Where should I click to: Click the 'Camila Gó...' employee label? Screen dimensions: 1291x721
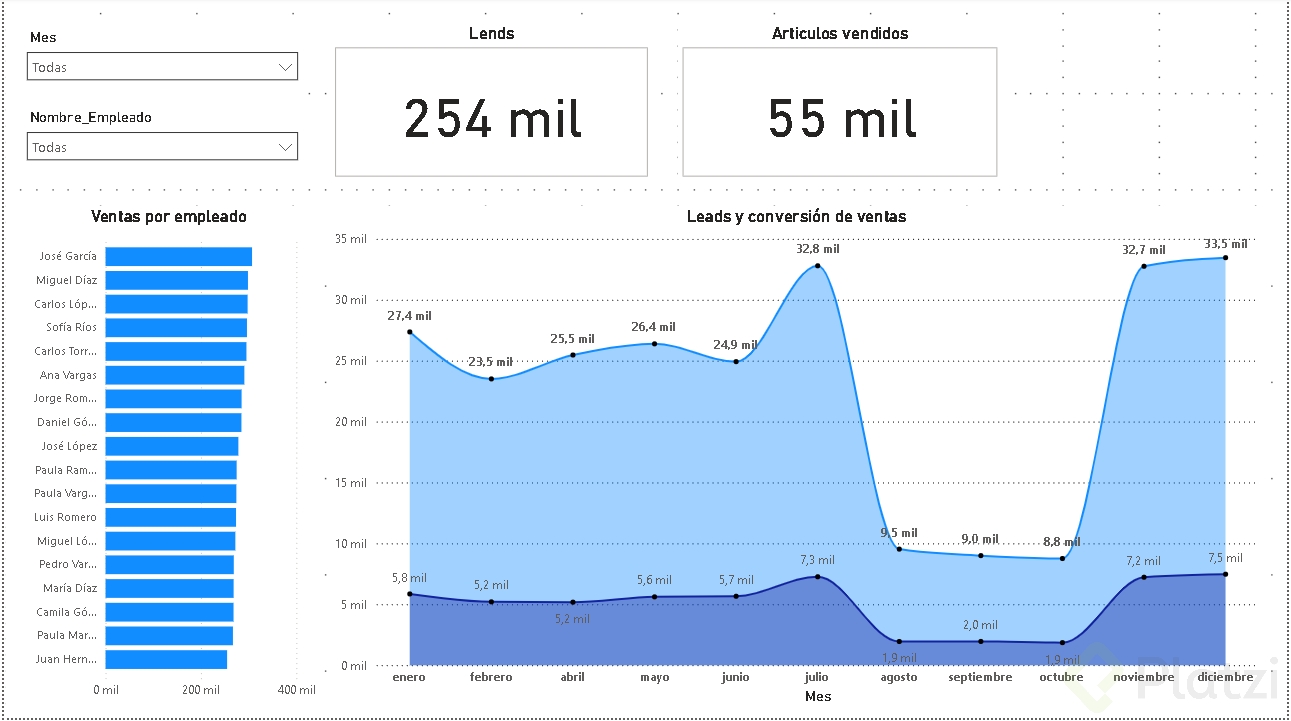point(66,612)
